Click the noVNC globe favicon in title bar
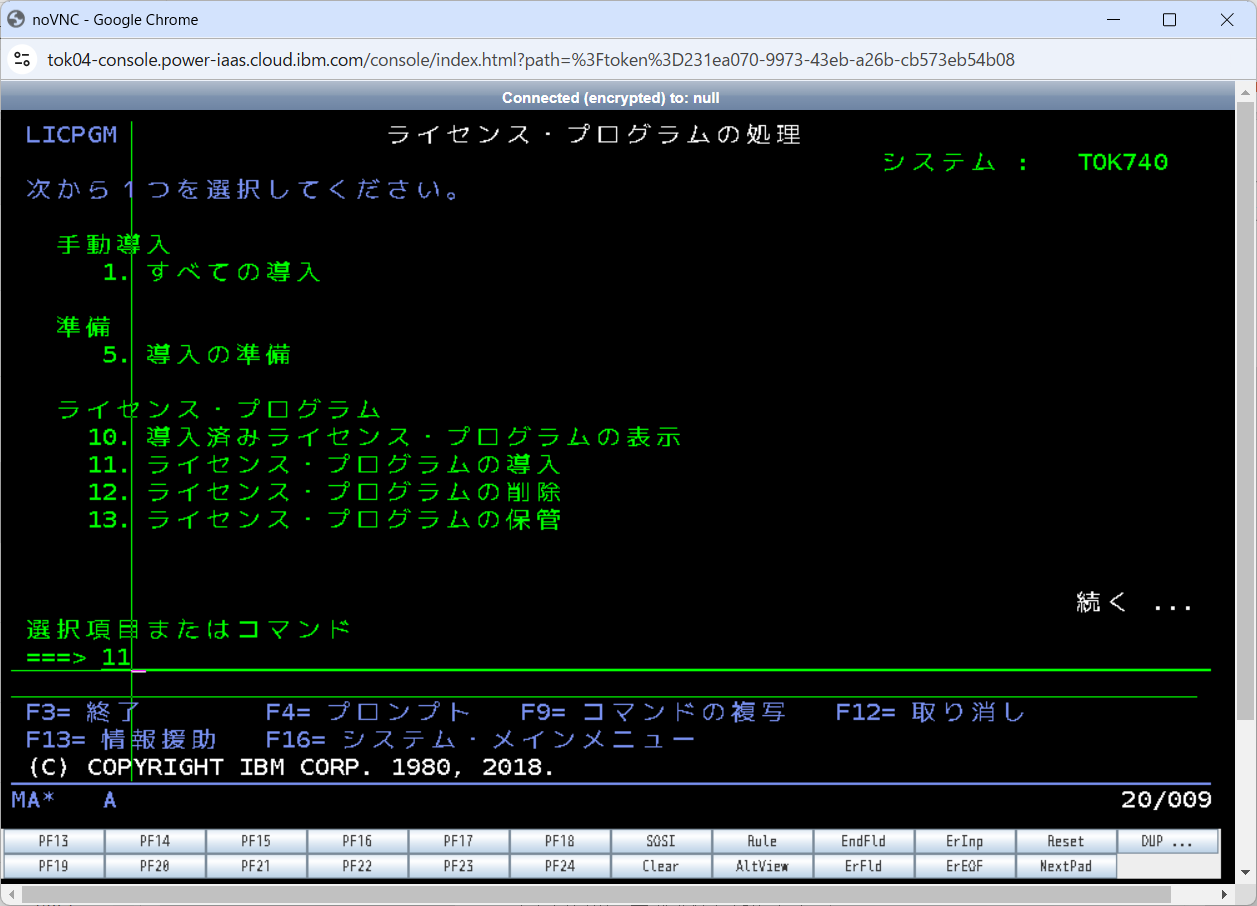 [x=16, y=19]
